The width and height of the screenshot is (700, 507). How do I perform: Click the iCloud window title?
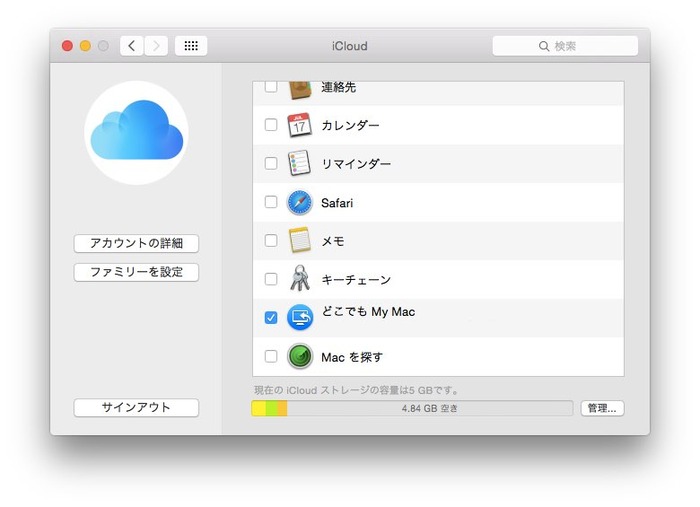point(350,46)
